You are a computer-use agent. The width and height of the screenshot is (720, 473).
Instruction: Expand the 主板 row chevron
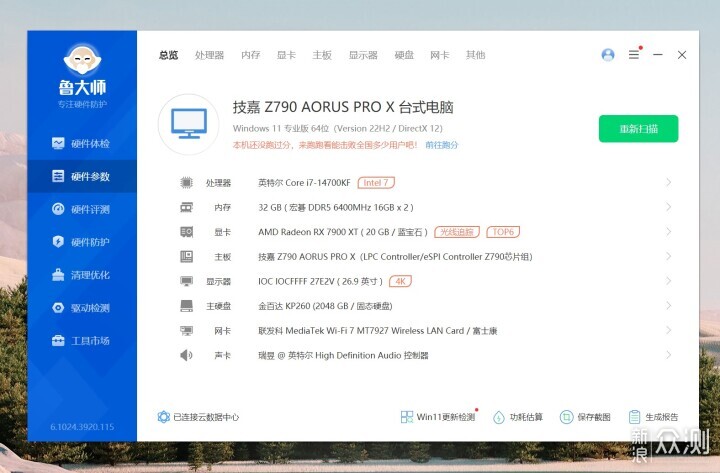pos(669,256)
